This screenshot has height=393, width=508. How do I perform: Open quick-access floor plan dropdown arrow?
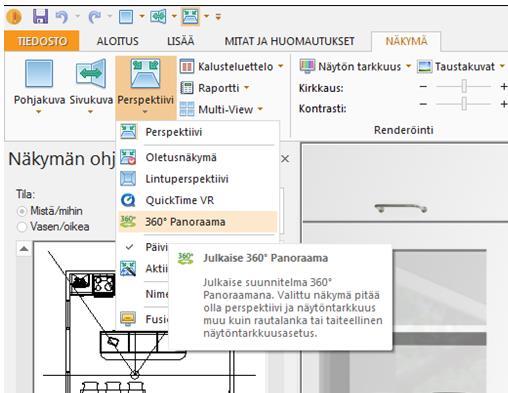tap(142, 16)
